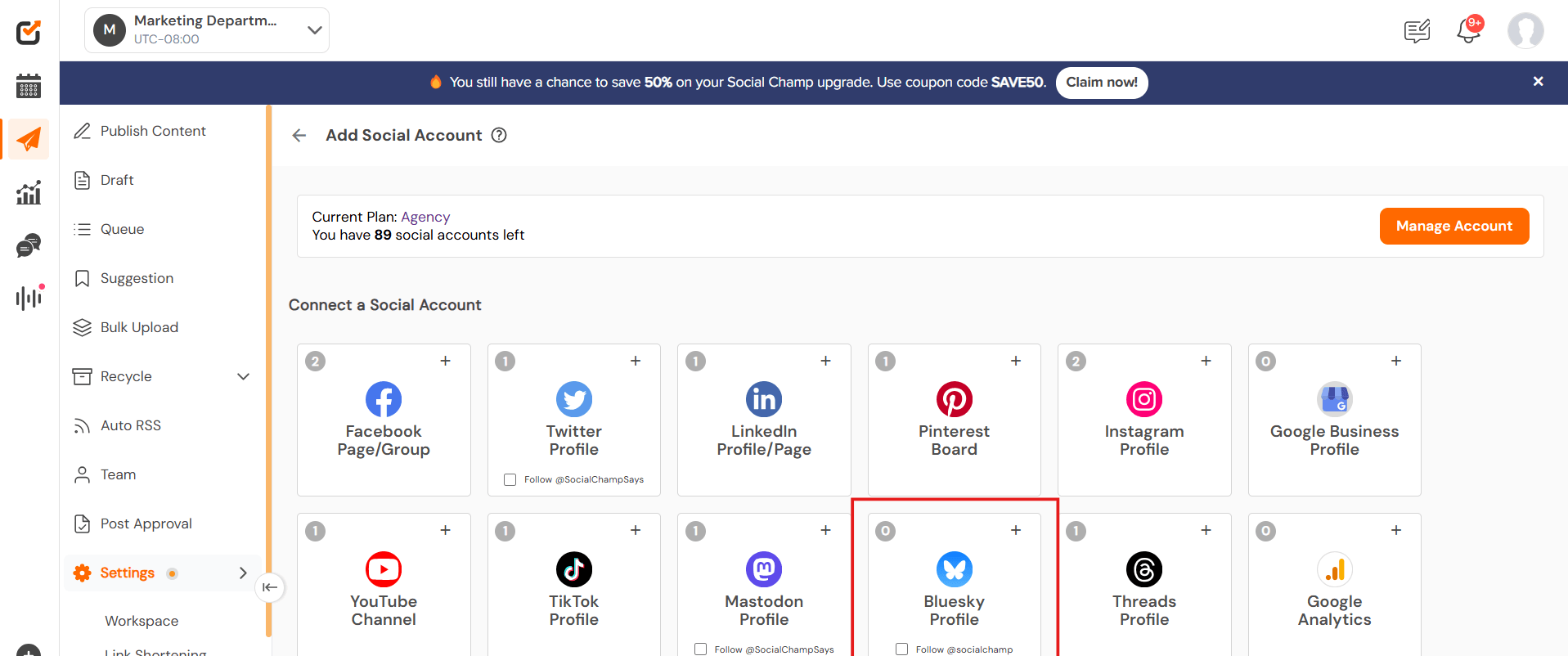The width and height of the screenshot is (1568, 656).
Task: Click the help question mark icon
Action: tap(499, 135)
